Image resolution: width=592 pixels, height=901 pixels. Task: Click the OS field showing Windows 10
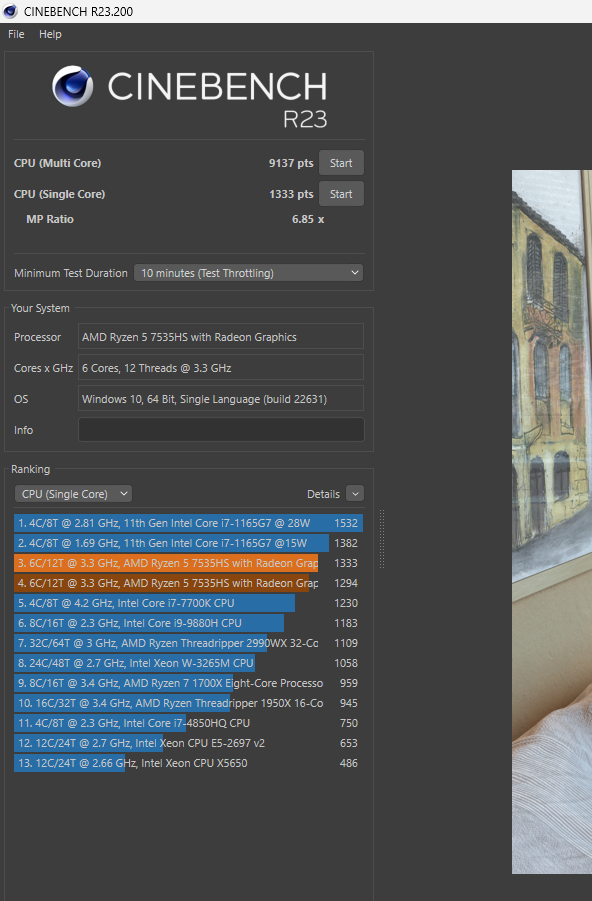pyautogui.click(x=221, y=399)
